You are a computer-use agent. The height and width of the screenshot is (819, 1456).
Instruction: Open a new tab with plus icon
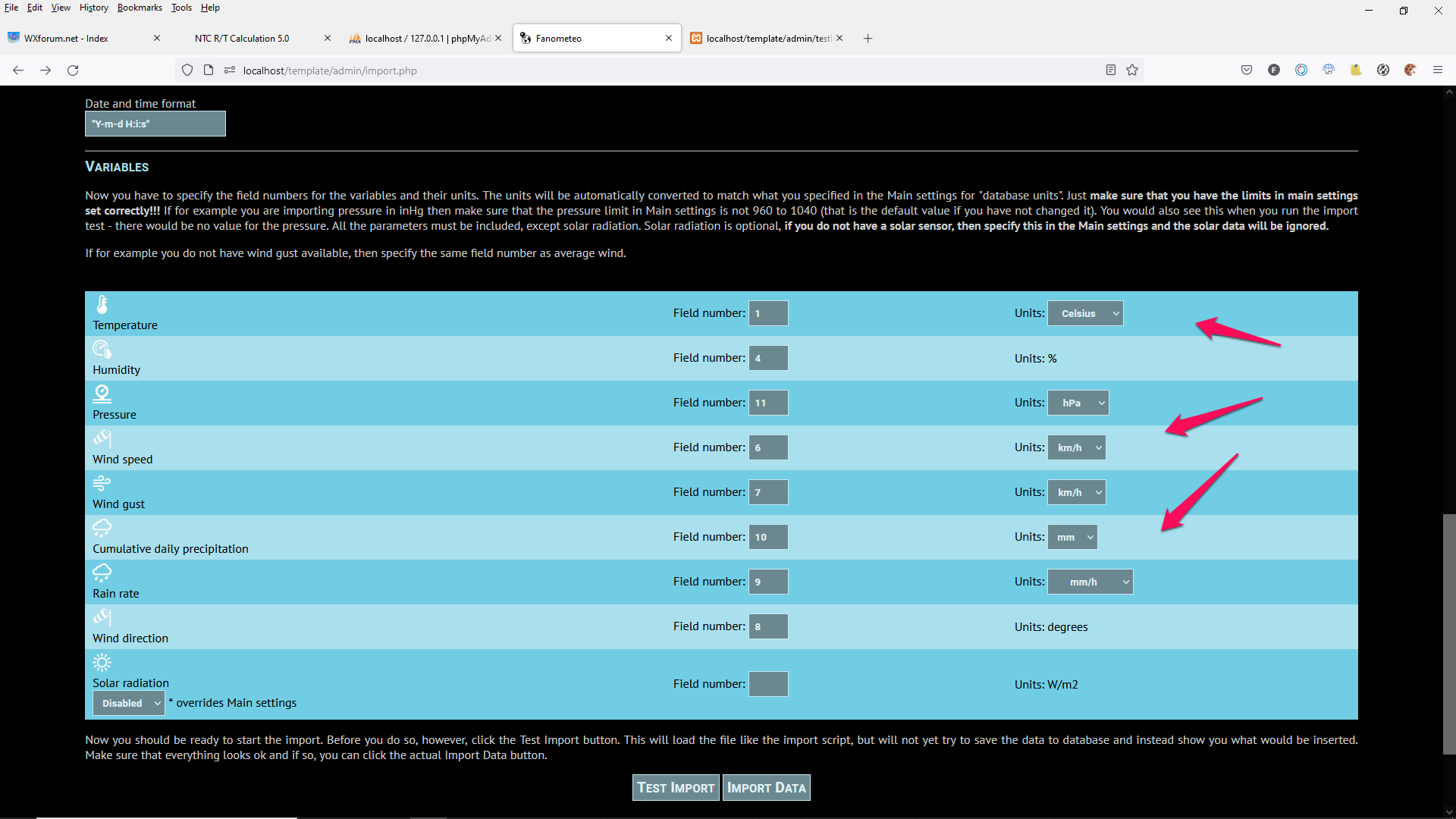click(x=868, y=39)
